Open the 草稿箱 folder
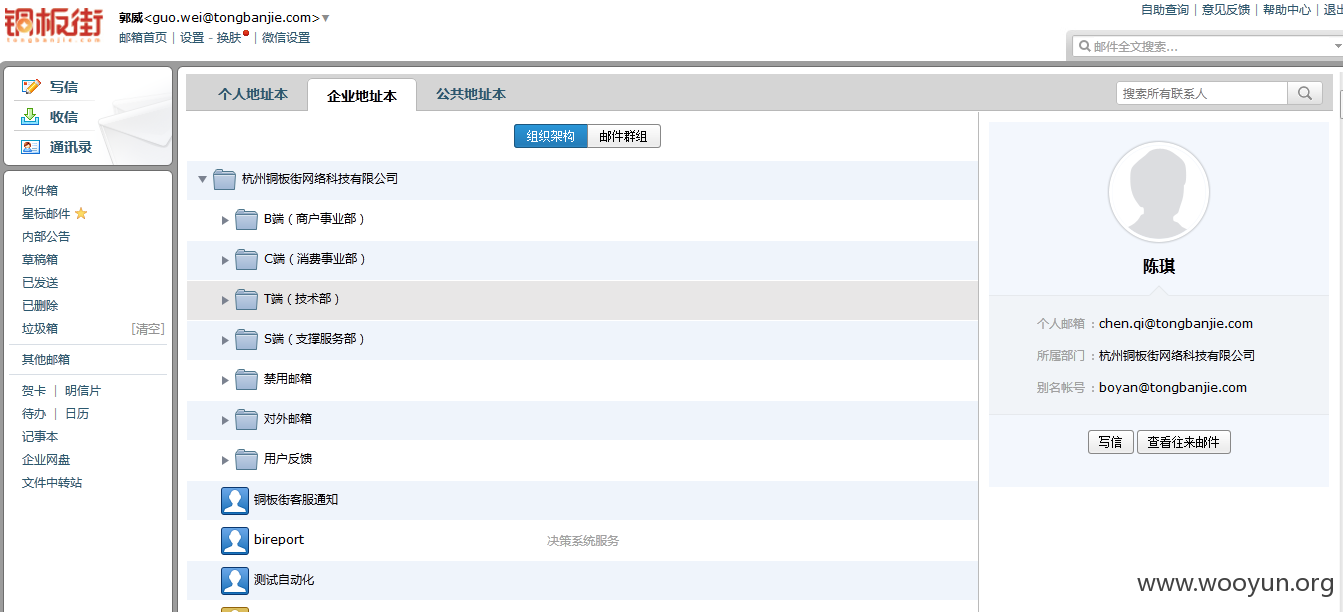The width and height of the screenshot is (1343, 612). tap(40, 259)
